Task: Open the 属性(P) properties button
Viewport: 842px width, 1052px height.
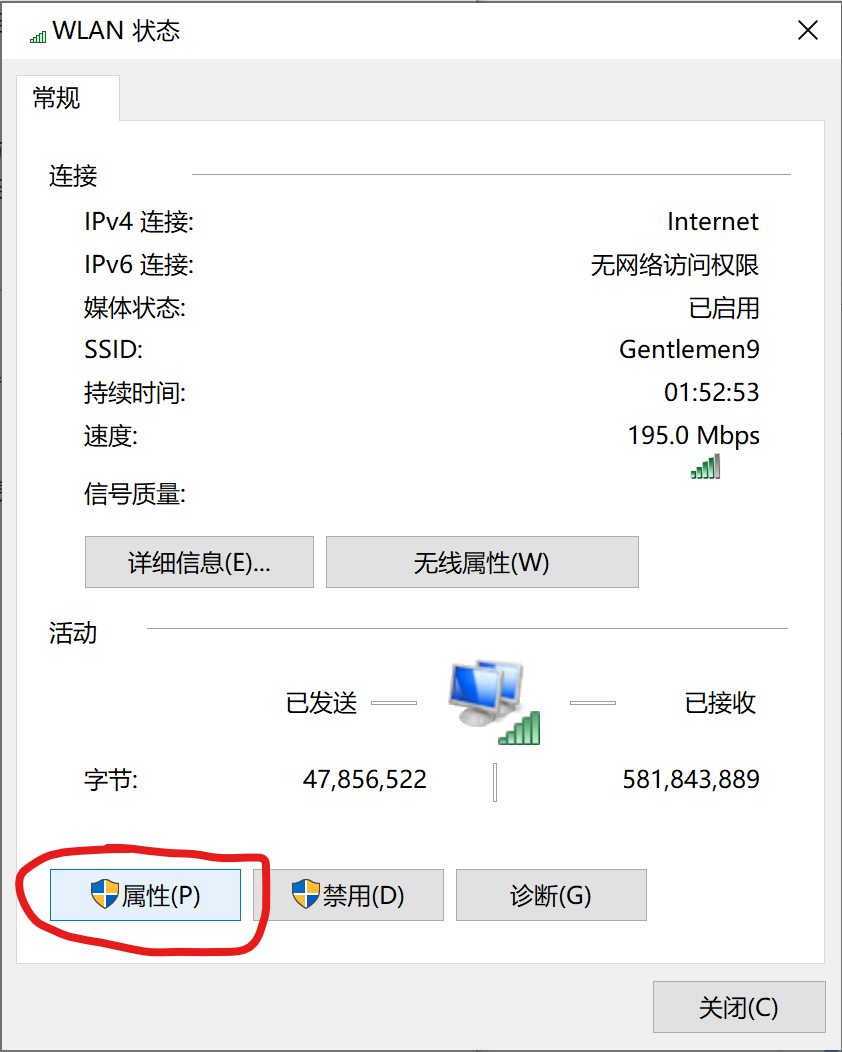Action: (x=146, y=895)
